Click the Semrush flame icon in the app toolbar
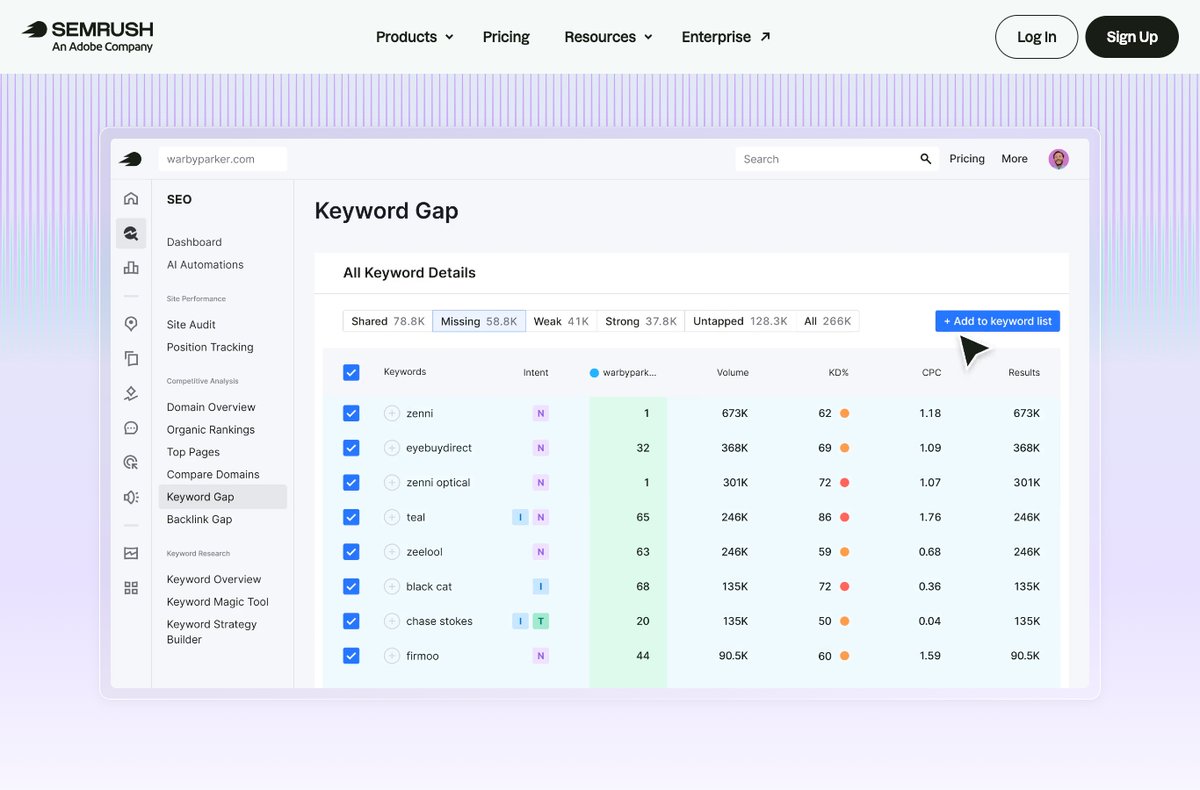Viewport: 1200px width, 790px height. point(130,159)
